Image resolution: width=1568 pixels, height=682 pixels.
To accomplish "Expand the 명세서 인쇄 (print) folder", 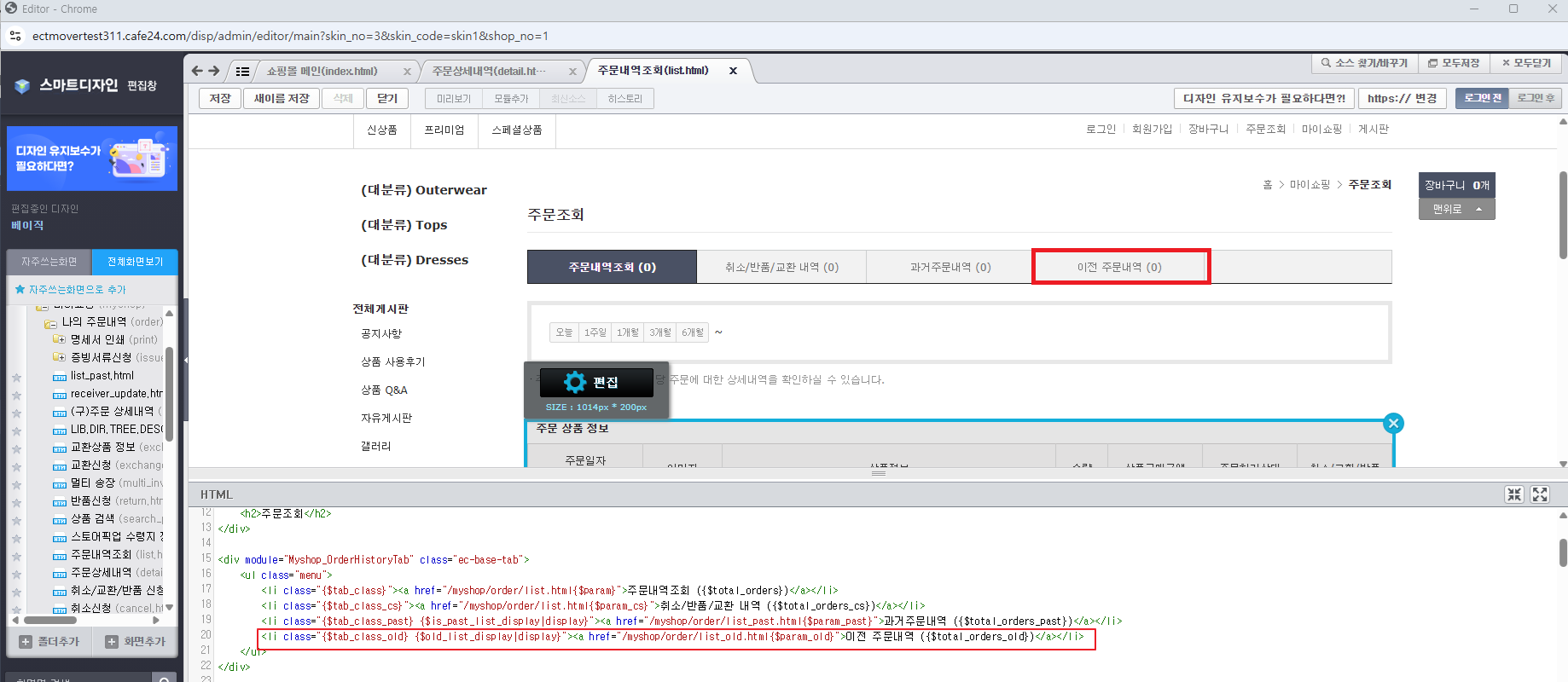I will (x=59, y=339).
